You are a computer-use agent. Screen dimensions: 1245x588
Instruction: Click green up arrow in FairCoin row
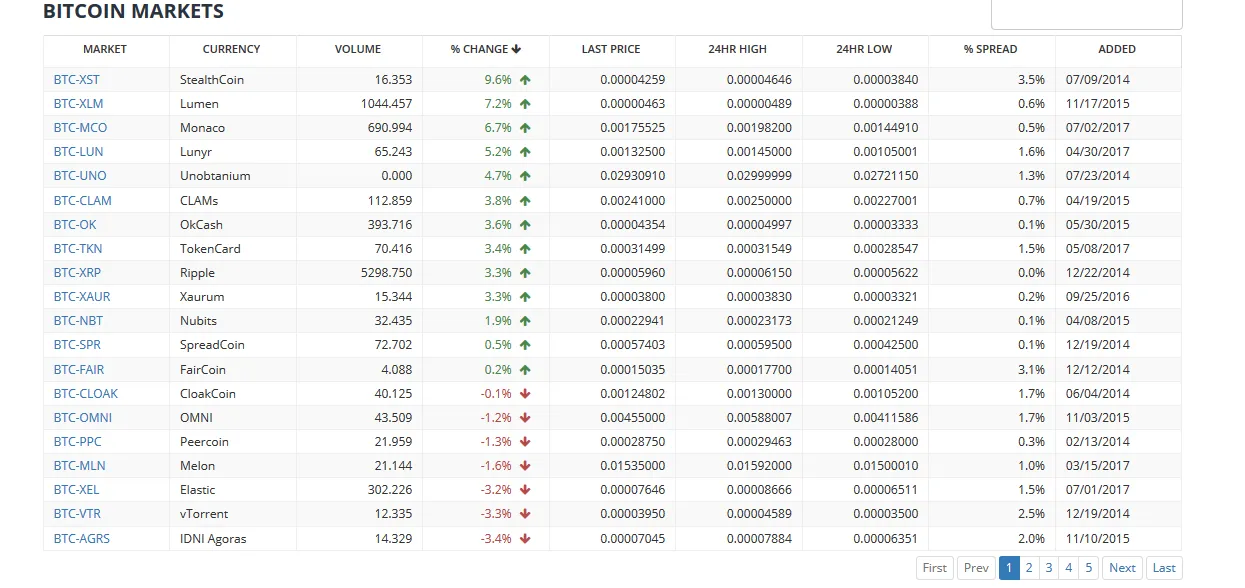(525, 369)
